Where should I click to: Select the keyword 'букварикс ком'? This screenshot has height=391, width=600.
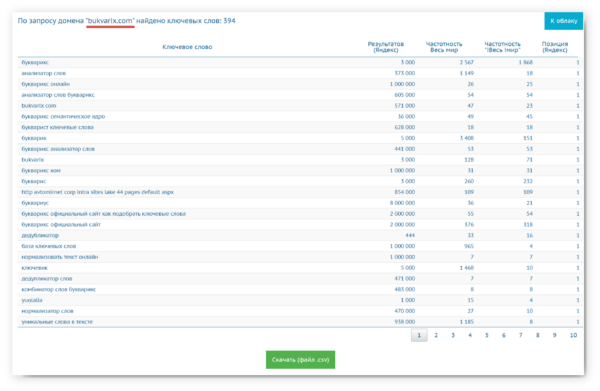[41, 171]
